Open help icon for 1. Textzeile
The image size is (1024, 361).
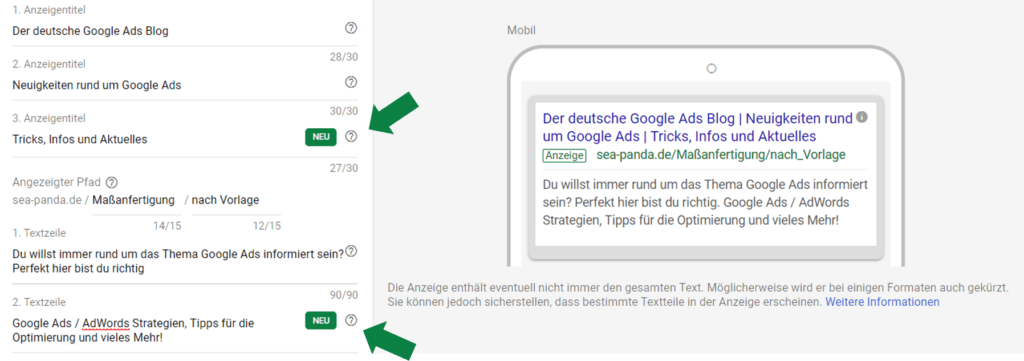[x=351, y=252]
